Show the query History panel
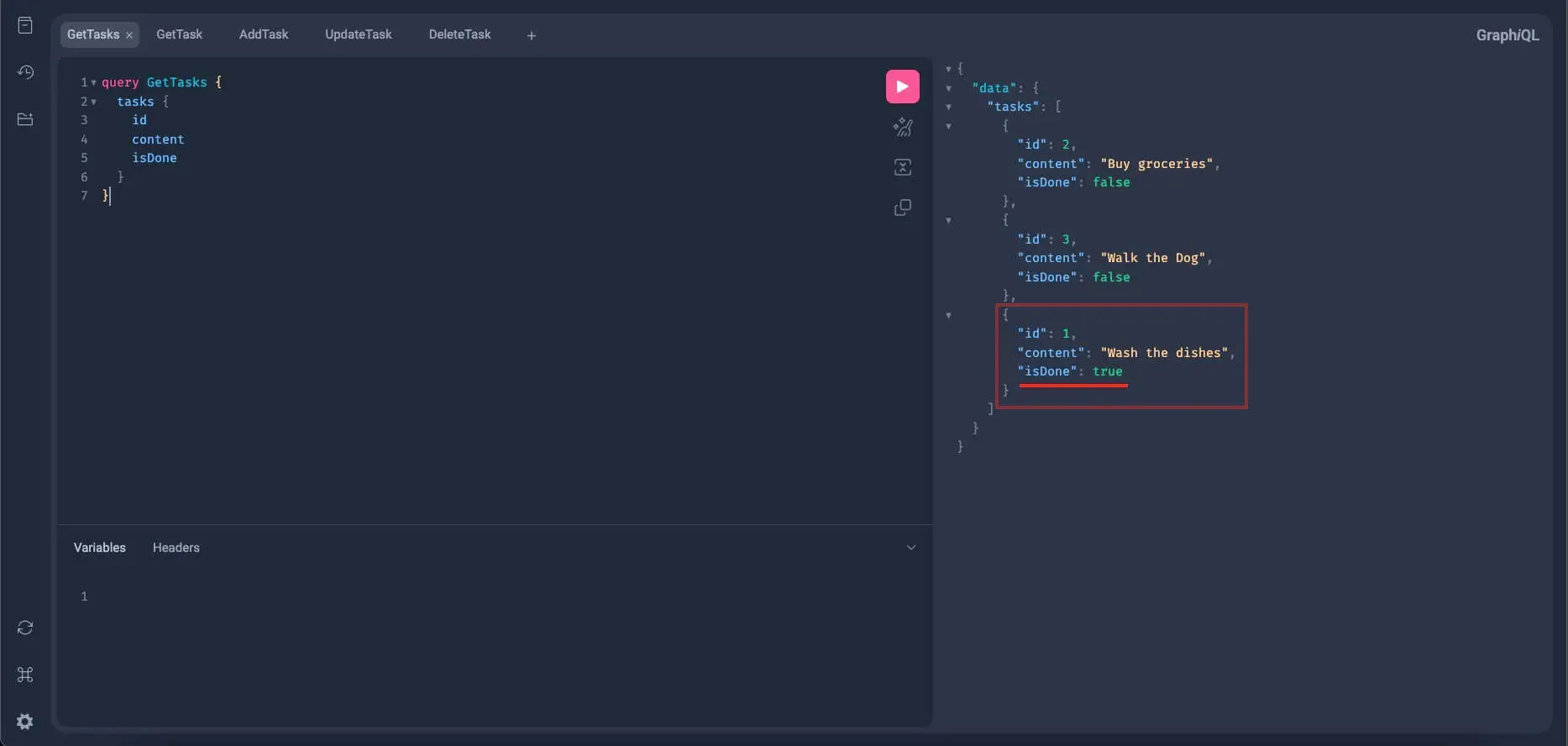Viewport: 1568px width, 746px height. point(25,72)
